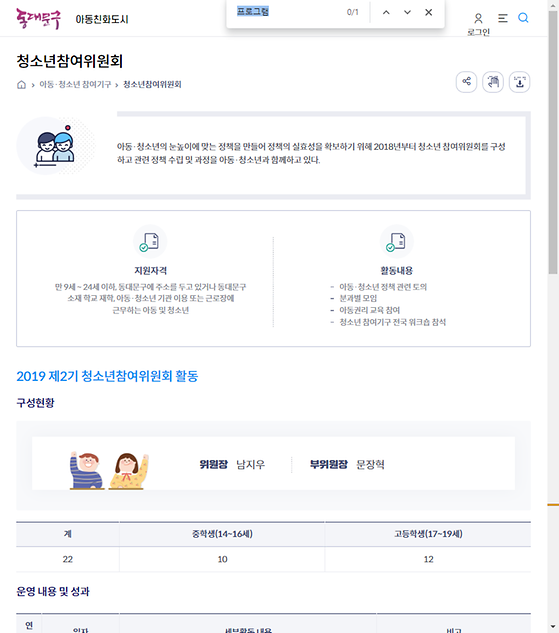559x633 pixels.
Task: Click the print page icon button
Action: click(x=493, y=82)
